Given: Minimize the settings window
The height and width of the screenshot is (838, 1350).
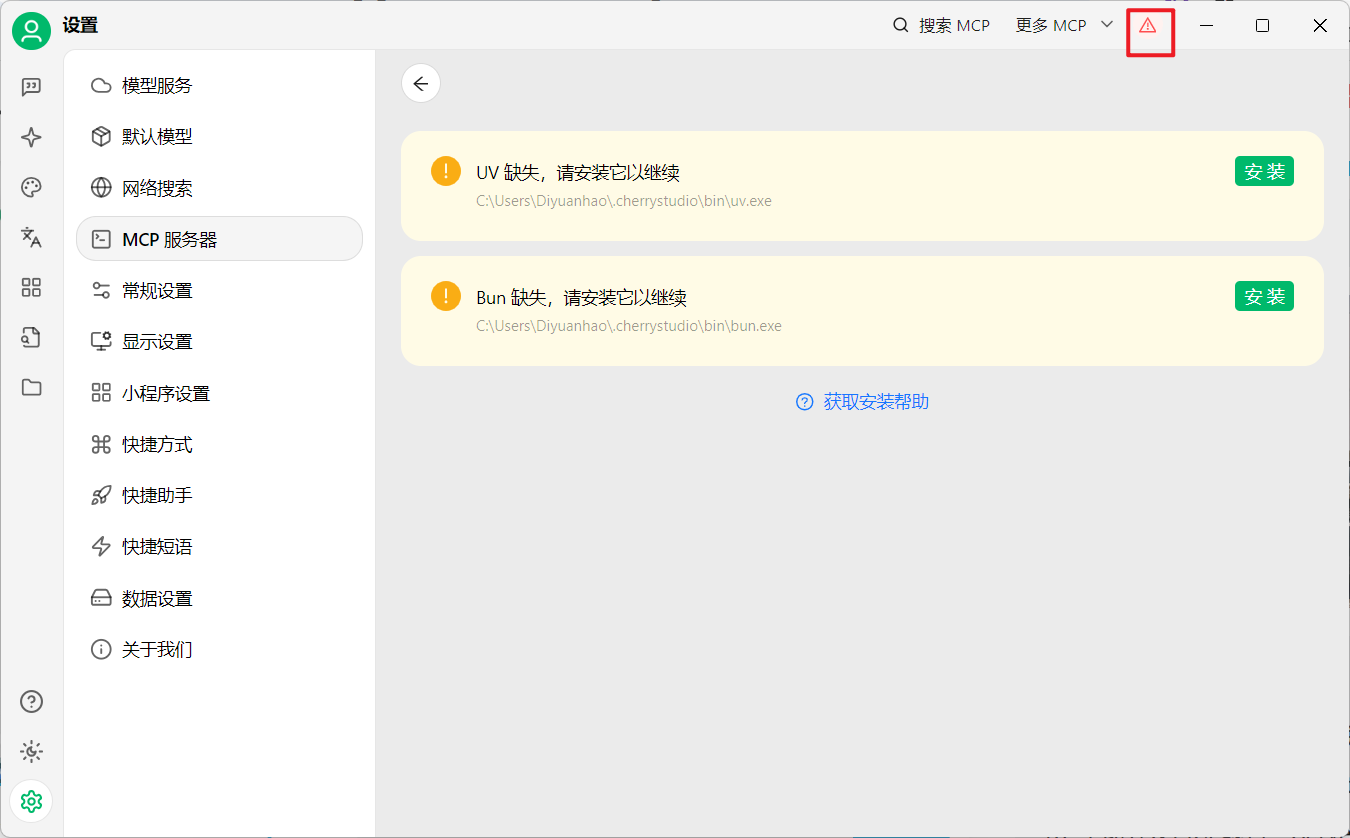Looking at the screenshot, I should tap(1207, 25).
